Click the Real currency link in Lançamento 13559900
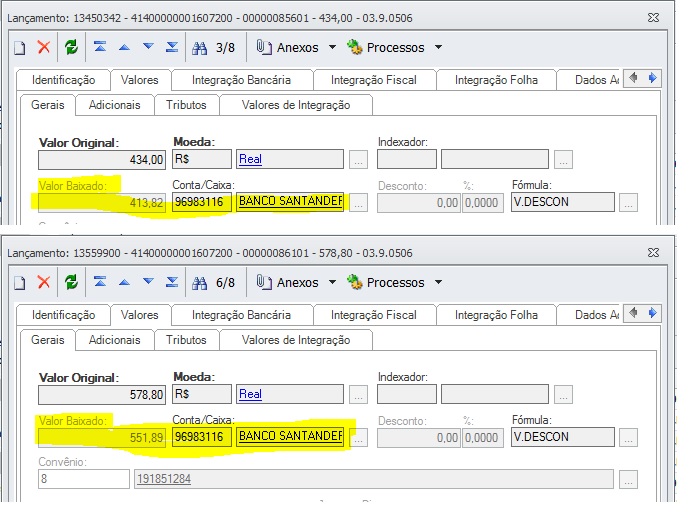Image resolution: width=693 pixels, height=518 pixels. click(x=250, y=394)
